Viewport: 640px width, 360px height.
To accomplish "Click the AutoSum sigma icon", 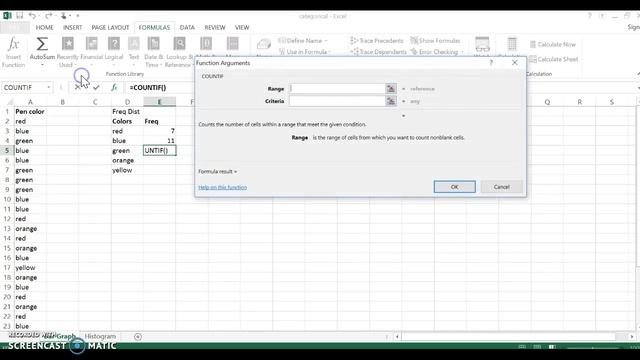I will pyautogui.click(x=42, y=43).
